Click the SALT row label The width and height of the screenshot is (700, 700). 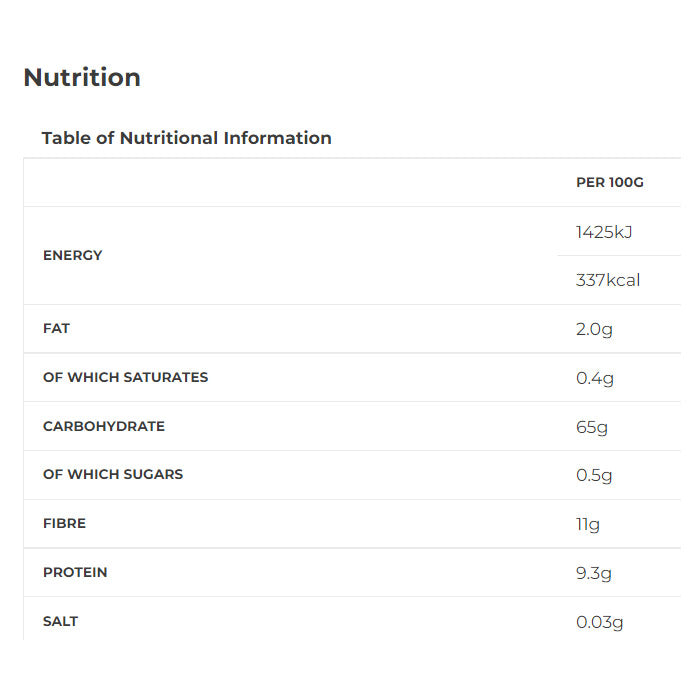(60, 621)
